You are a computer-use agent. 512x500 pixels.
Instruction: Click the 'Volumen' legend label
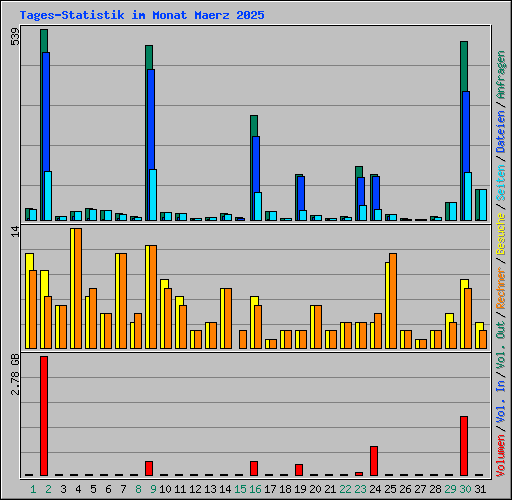[x=501, y=456]
